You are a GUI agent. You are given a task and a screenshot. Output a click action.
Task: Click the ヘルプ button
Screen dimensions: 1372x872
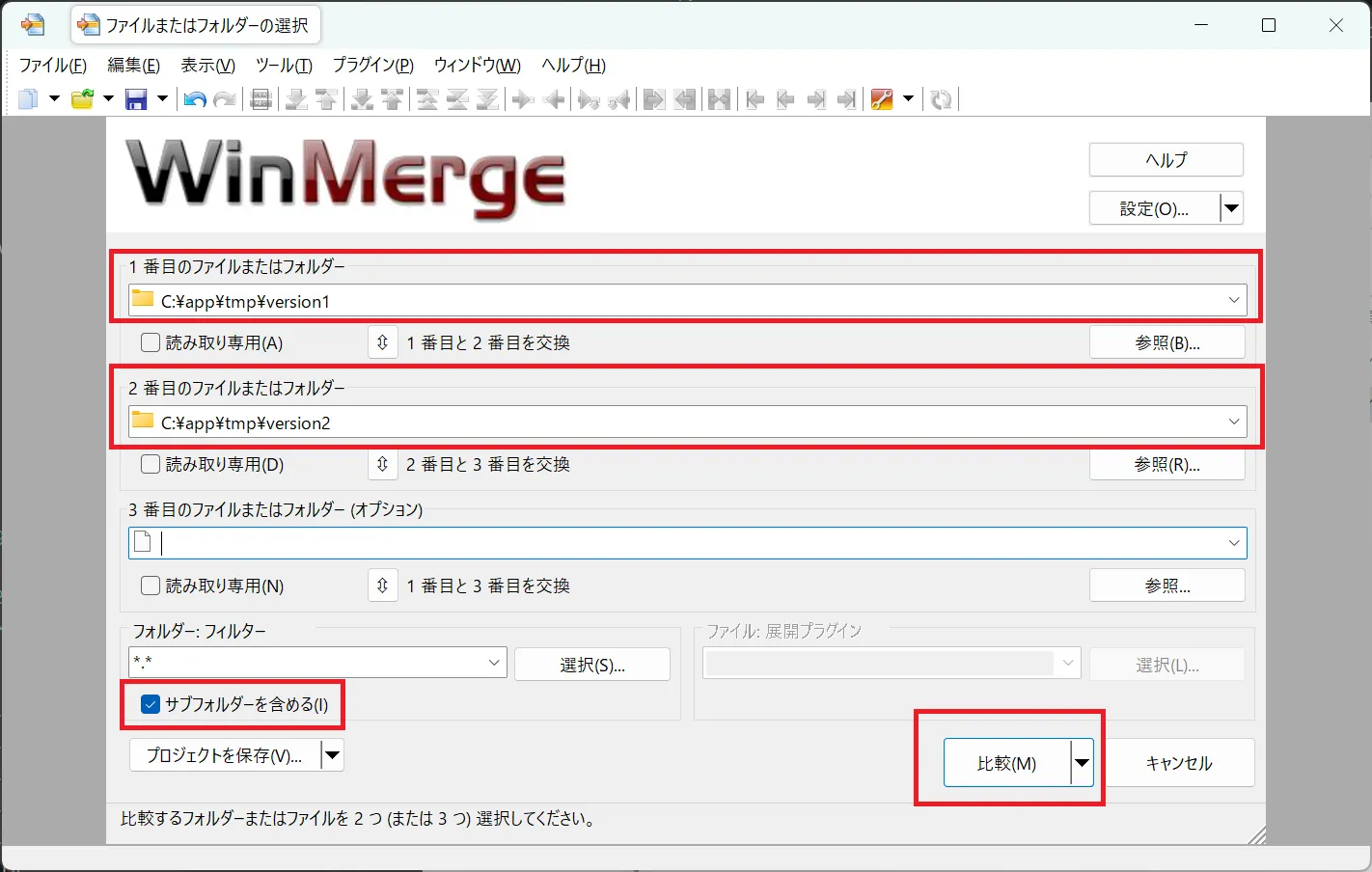[1166, 160]
